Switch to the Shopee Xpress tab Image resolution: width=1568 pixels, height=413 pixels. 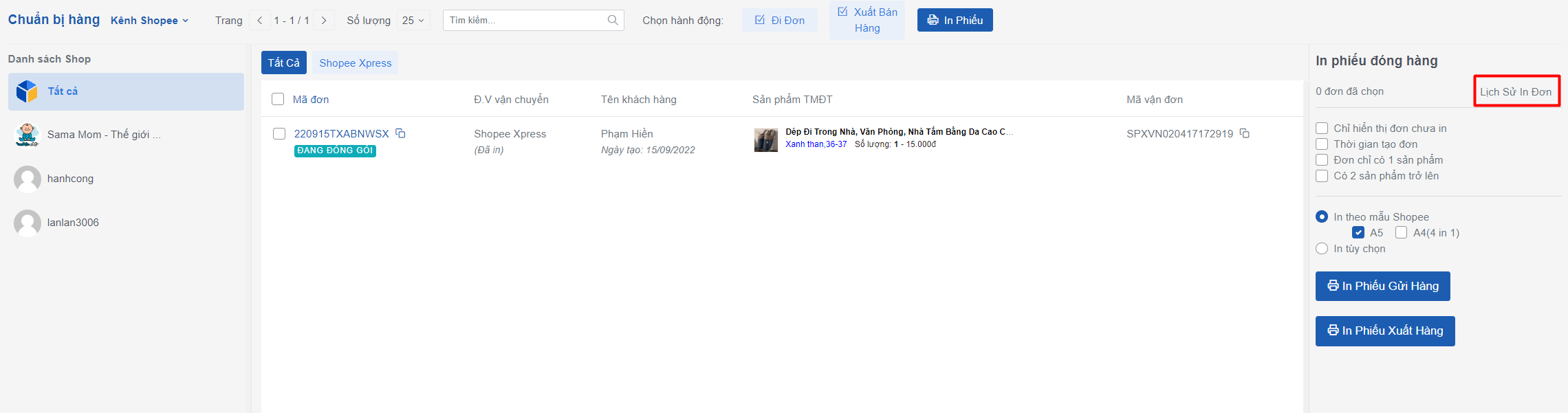355,63
